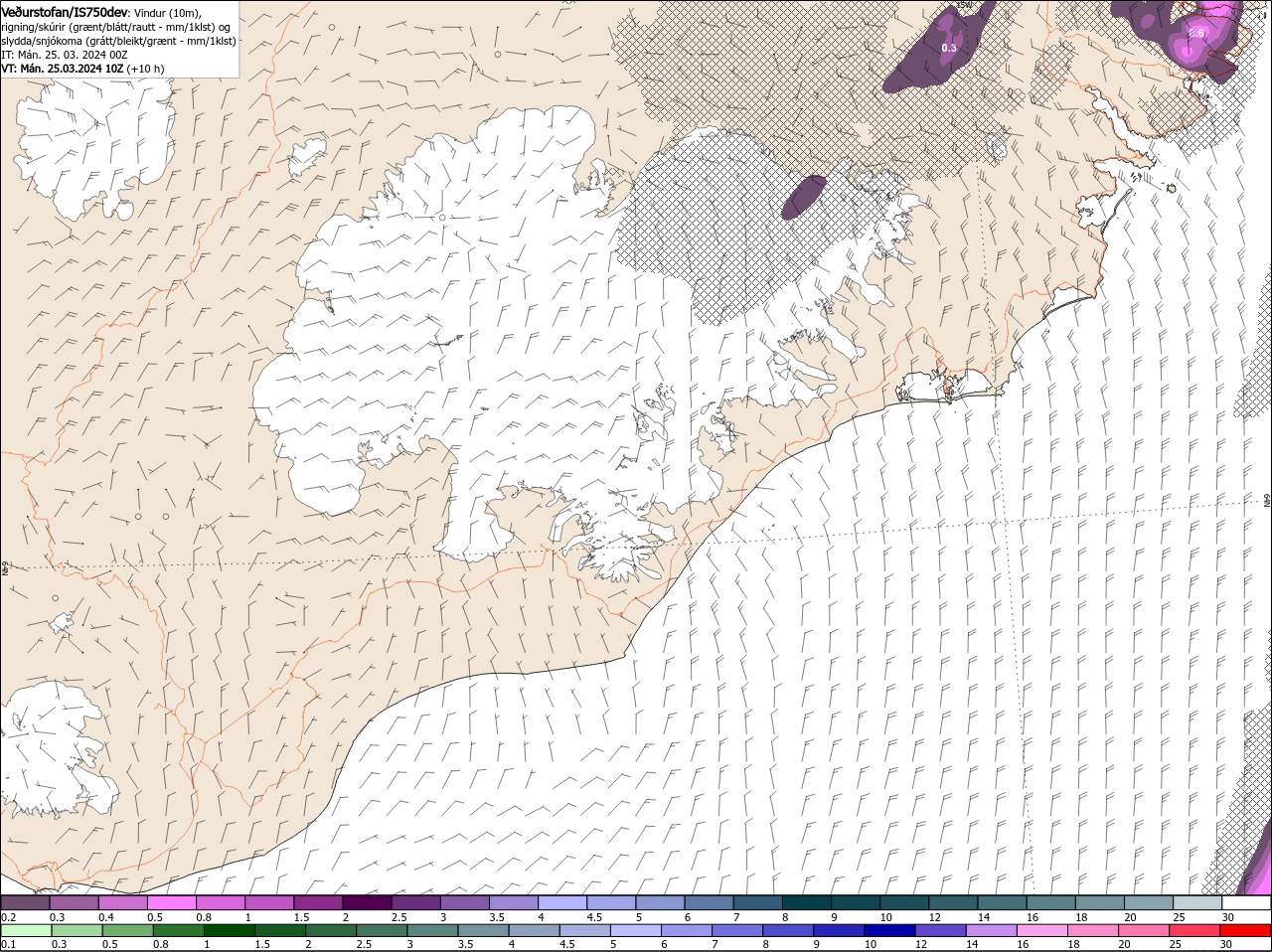Click lower legend swatch labeled 2.5

click(x=383, y=930)
